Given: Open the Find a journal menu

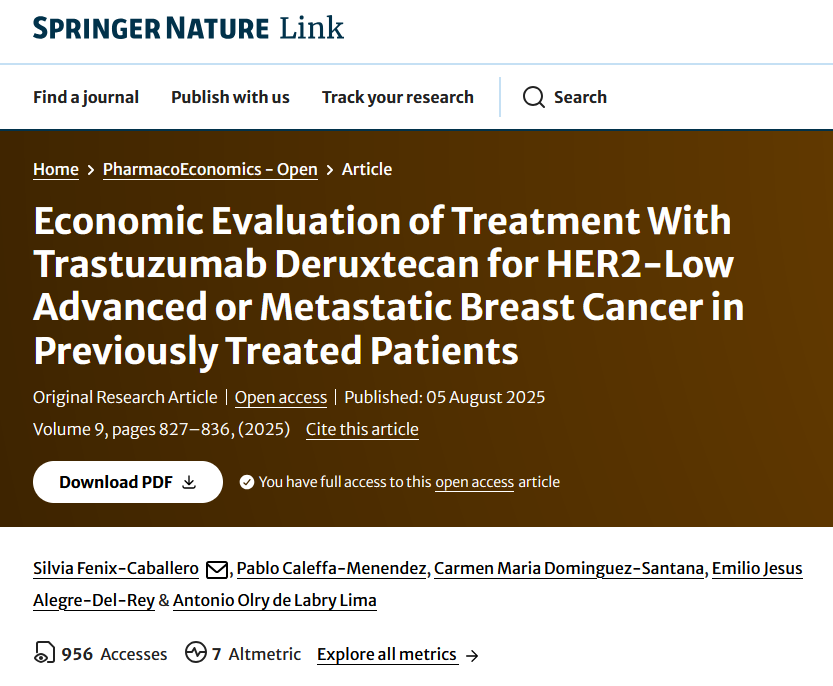Looking at the screenshot, I should [x=86, y=97].
